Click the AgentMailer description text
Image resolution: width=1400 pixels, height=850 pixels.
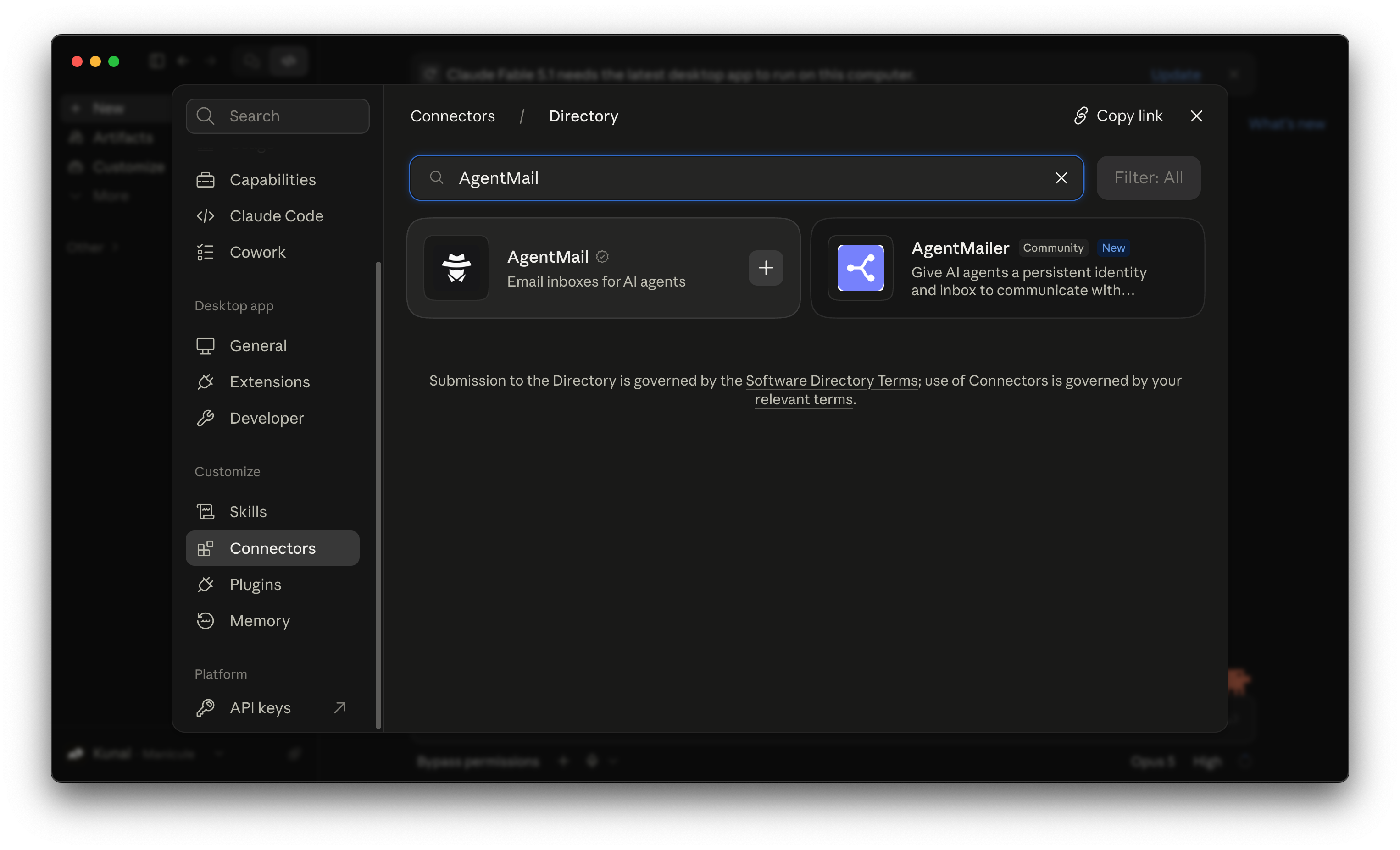[1029, 281]
